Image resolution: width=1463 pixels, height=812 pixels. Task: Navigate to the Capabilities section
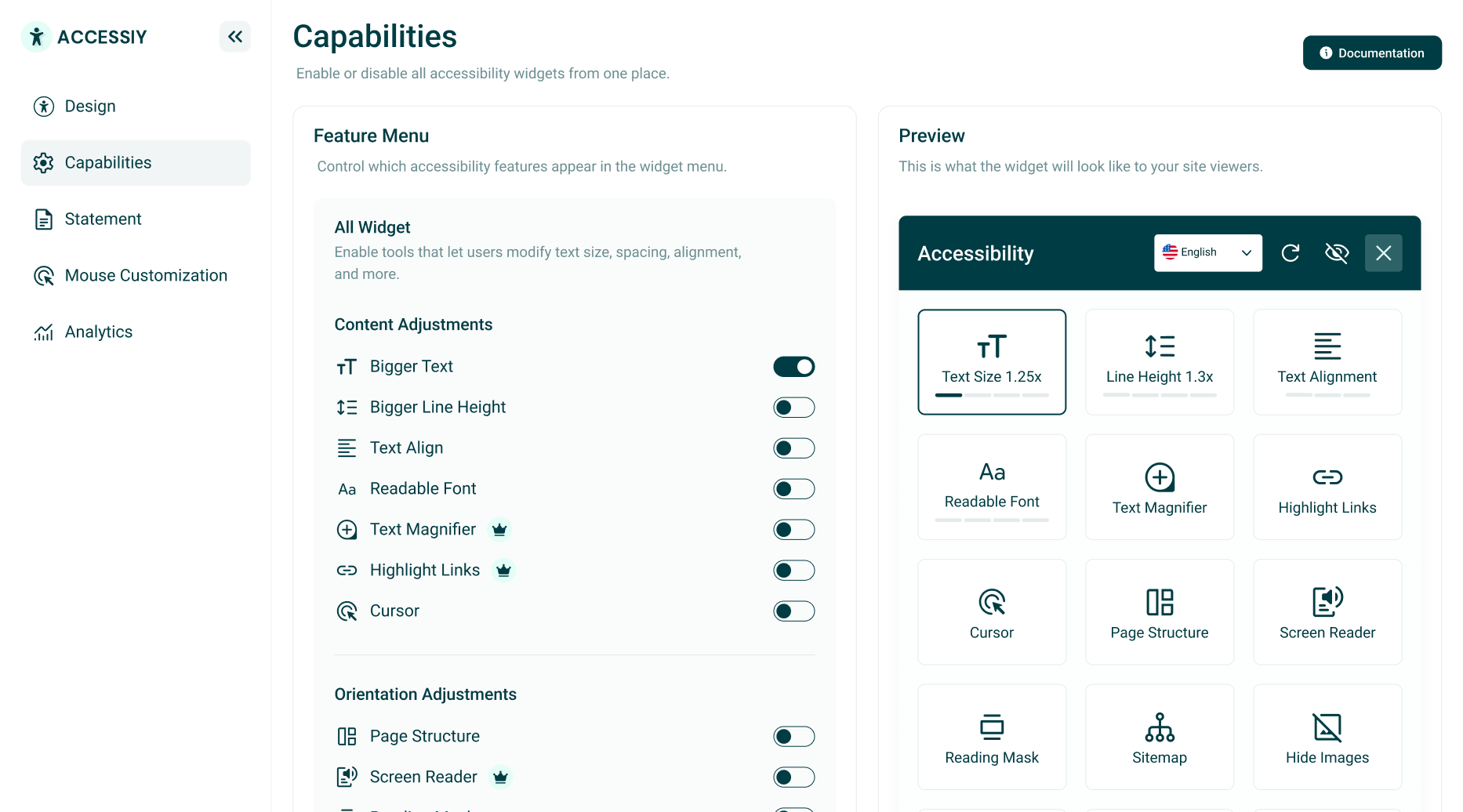pyautogui.click(x=107, y=162)
